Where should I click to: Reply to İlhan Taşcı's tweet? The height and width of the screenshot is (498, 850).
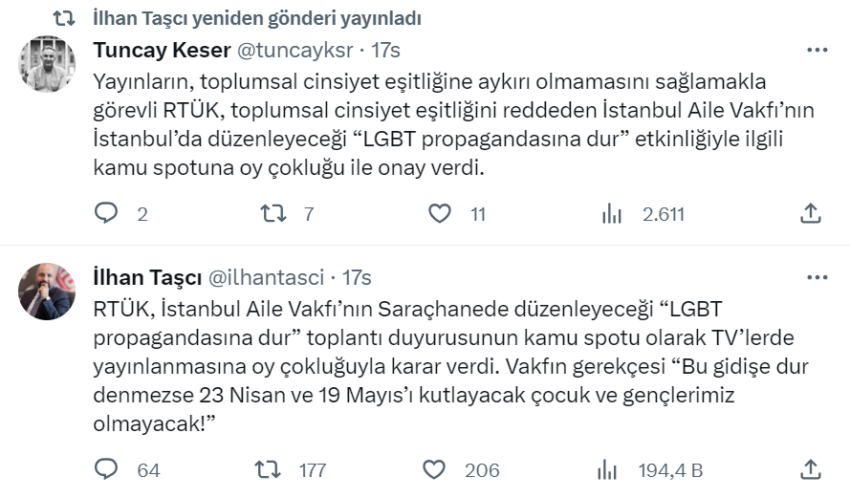click(x=106, y=469)
